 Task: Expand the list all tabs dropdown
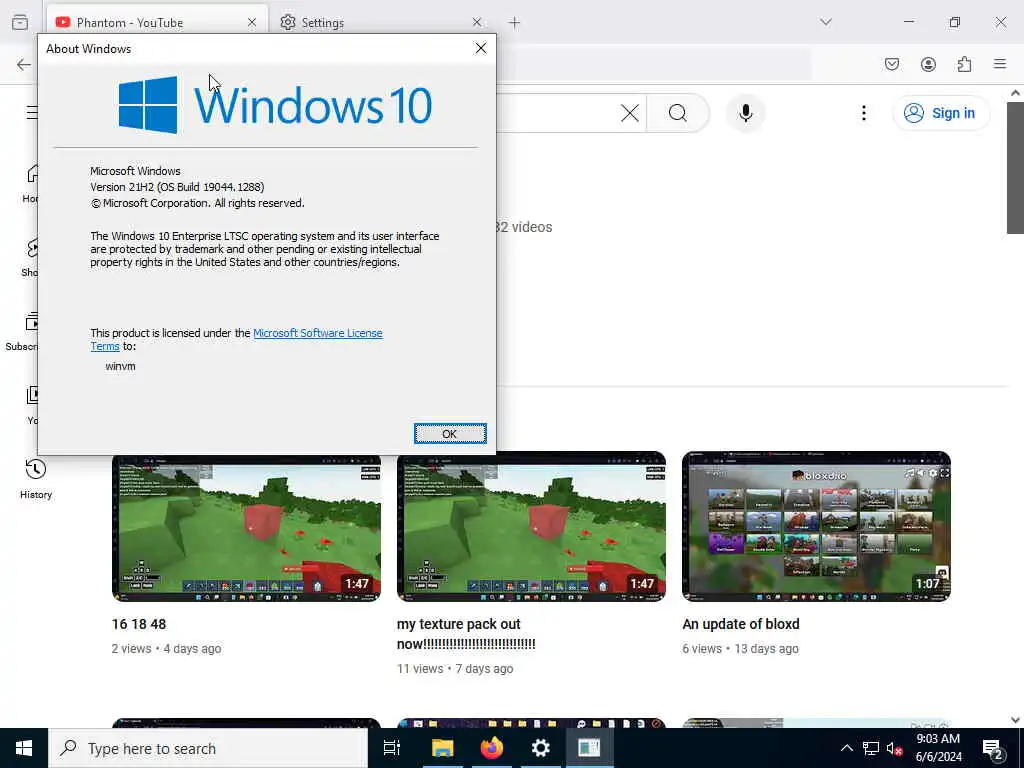tap(826, 22)
